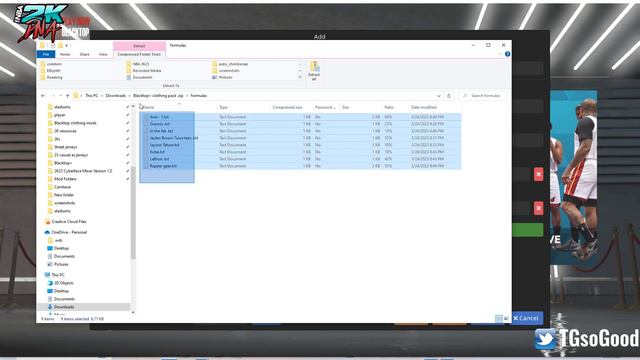Open 2K23 Cyberface Mixer Version 1.0 folder
This screenshot has height=360, width=640.
(80, 171)
